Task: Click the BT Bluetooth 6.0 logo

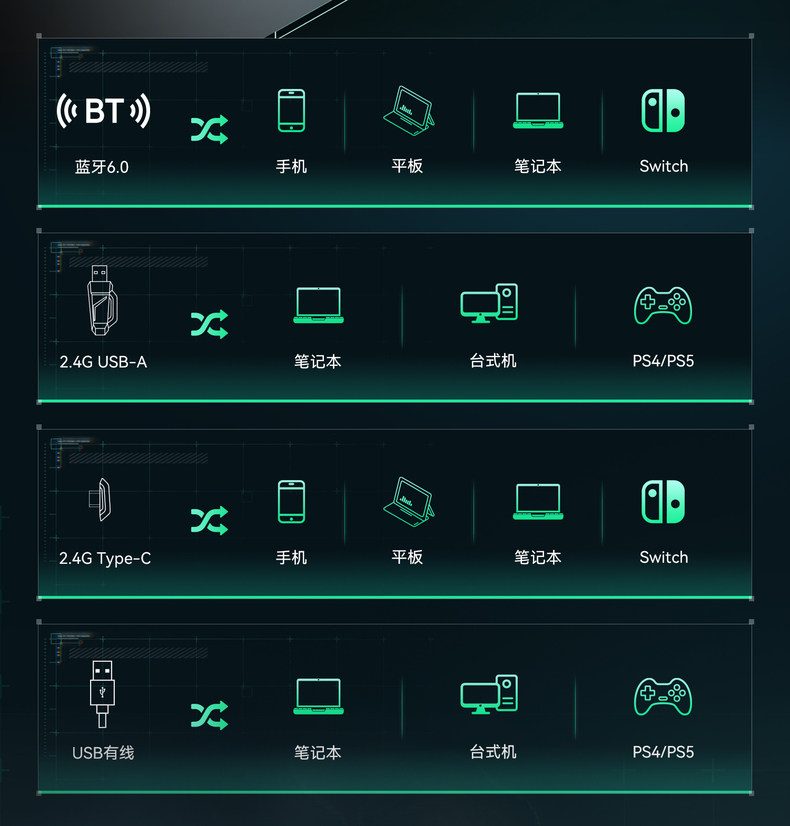Action: (103, 111)
